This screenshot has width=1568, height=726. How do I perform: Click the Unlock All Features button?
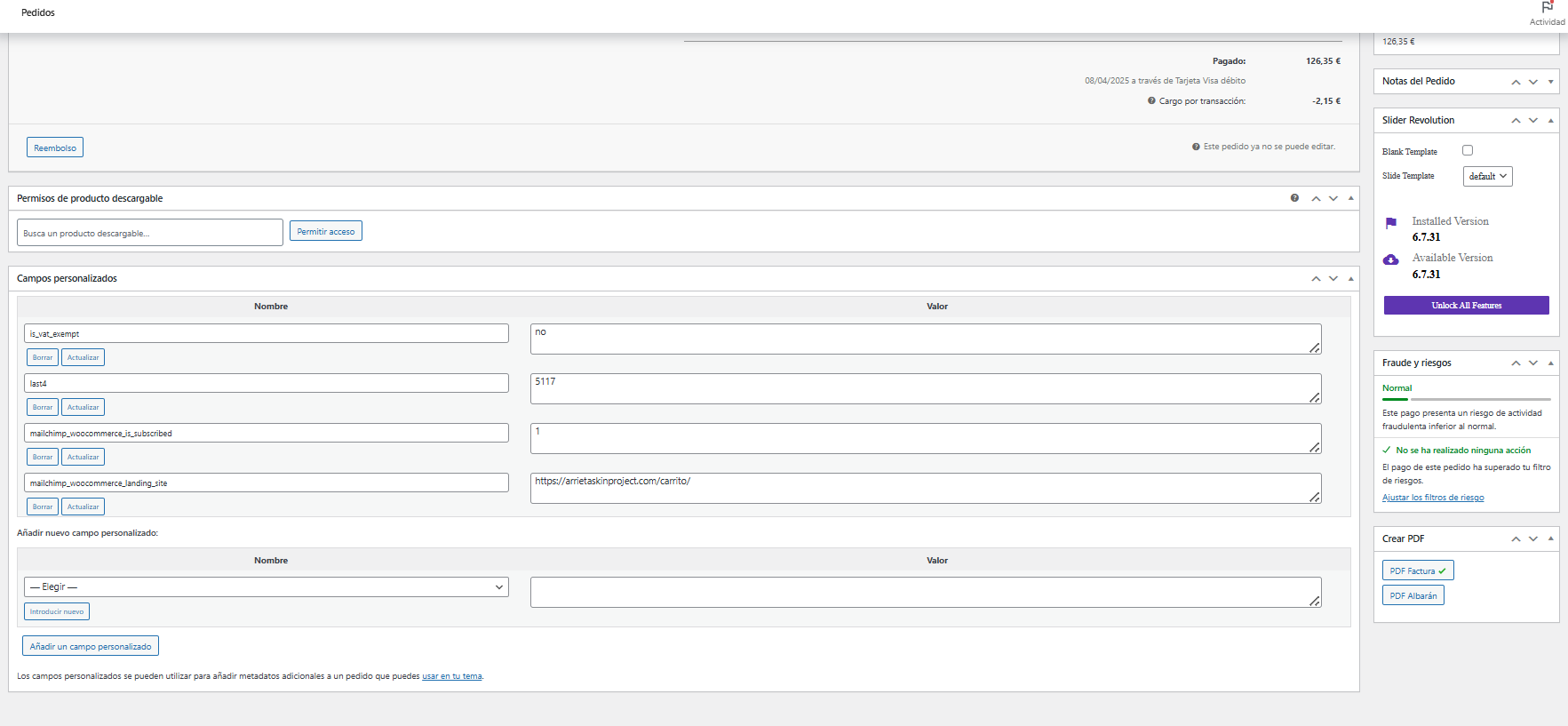[x=1467, y=305]
